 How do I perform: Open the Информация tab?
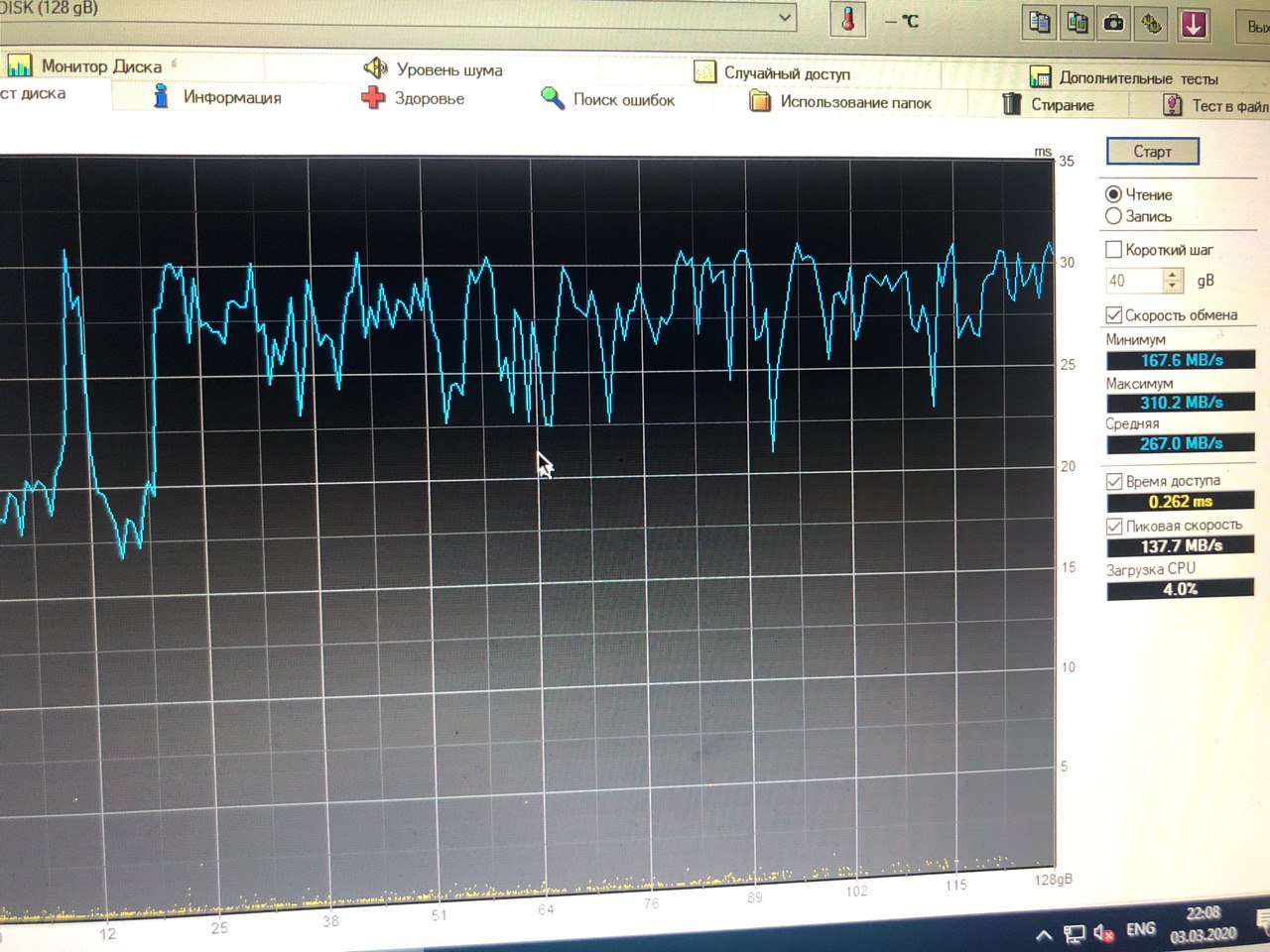coord(216,97)
